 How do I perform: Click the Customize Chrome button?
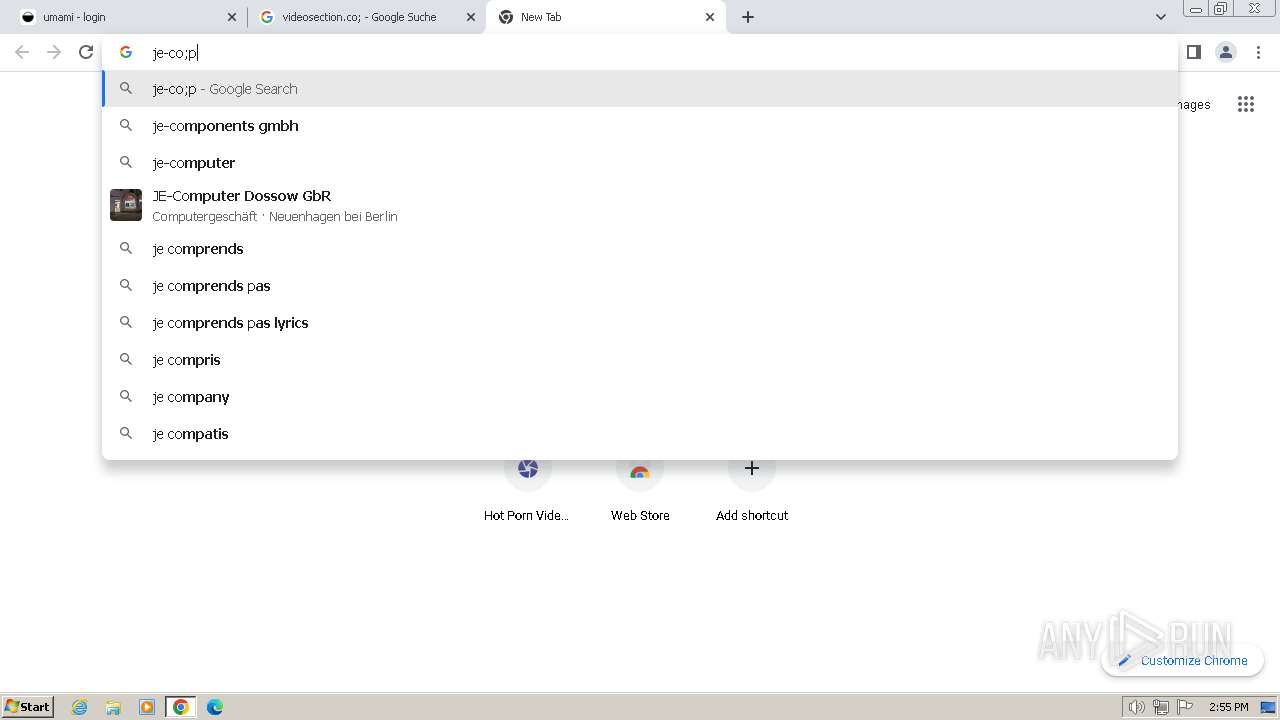(x=1183, y=660)
